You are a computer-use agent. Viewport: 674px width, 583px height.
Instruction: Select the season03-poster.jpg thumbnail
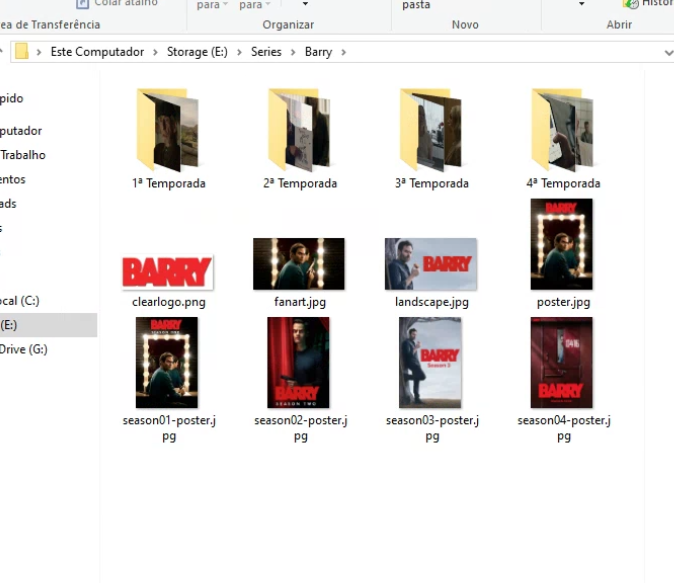pos(430,362)
